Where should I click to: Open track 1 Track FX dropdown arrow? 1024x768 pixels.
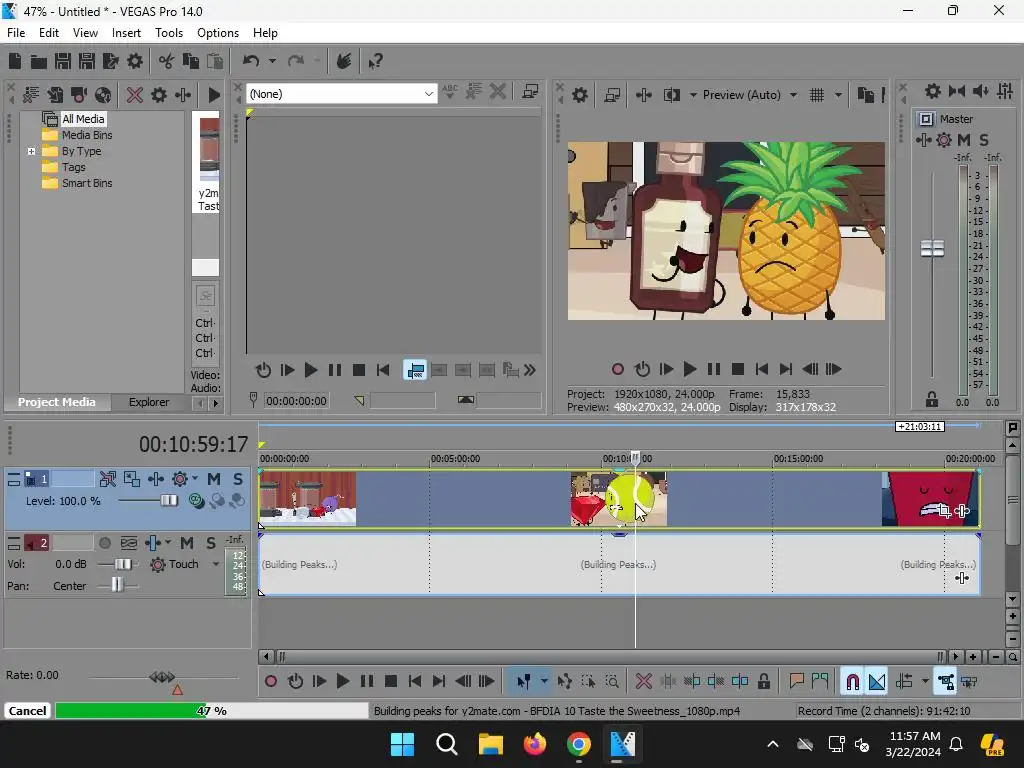tap(195, 479)
